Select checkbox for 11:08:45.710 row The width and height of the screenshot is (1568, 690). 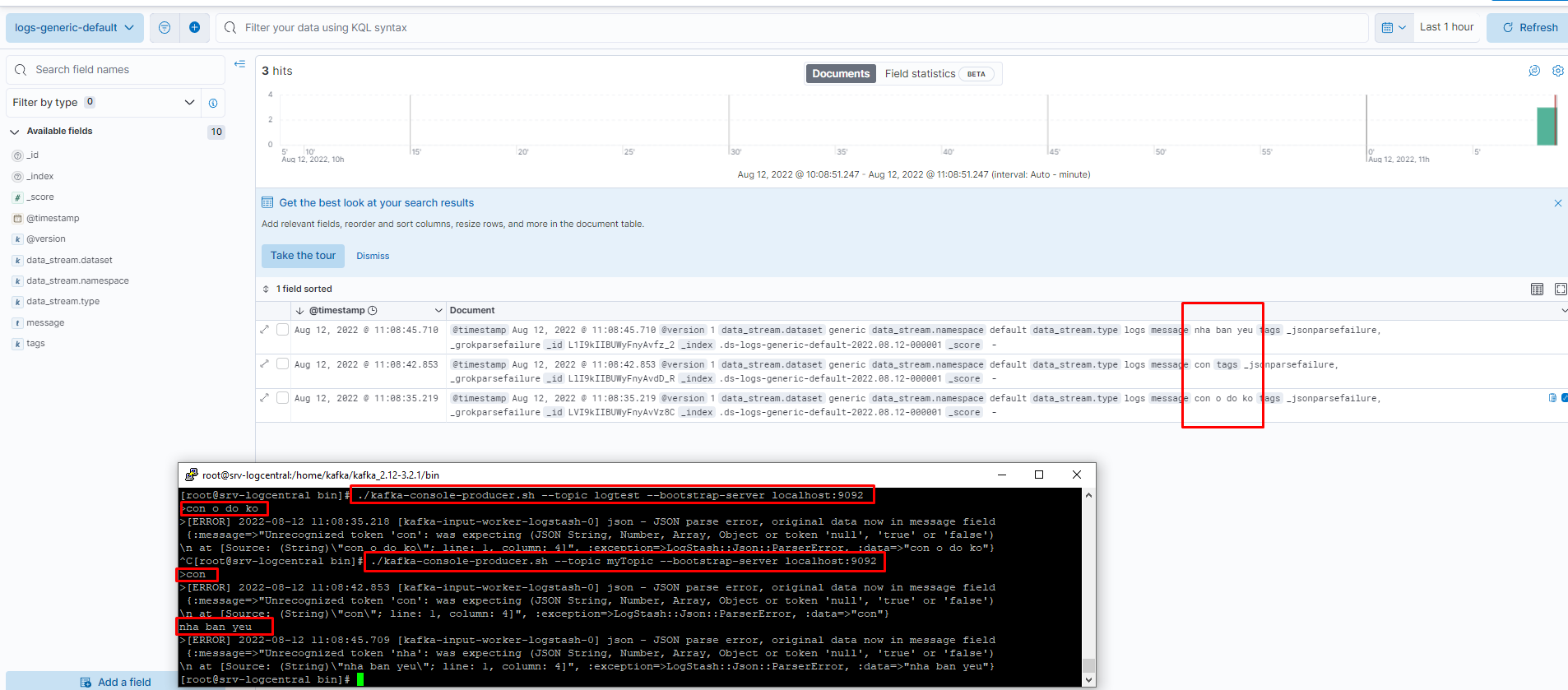click(x=282, y=330)
